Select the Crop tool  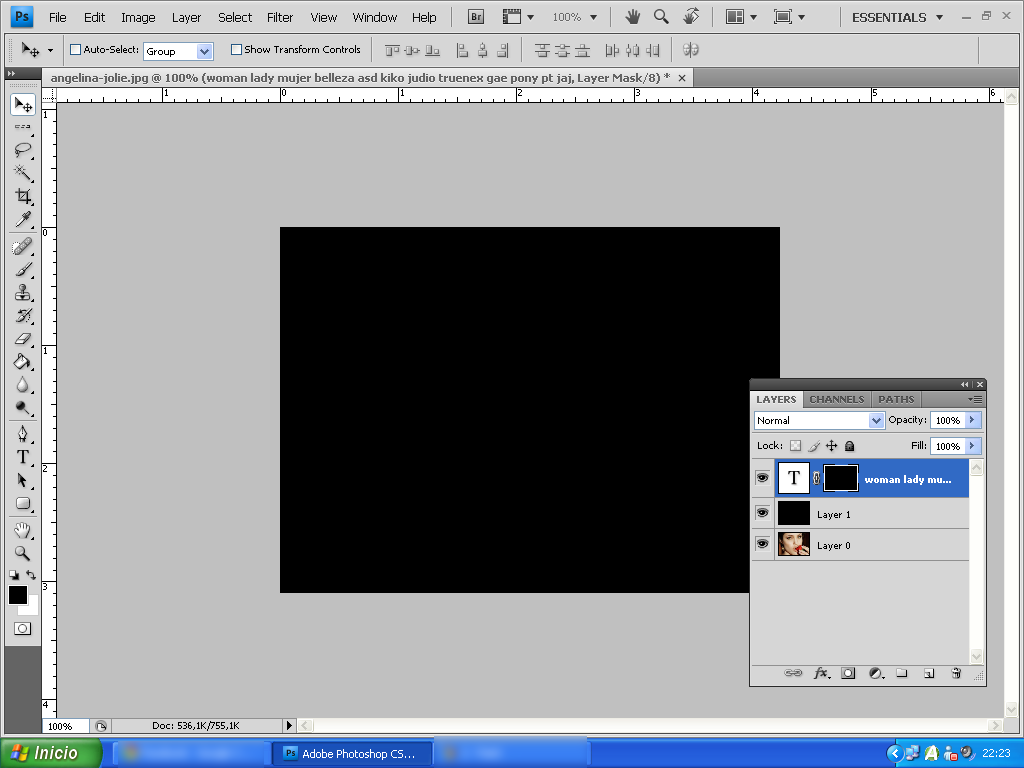(22, 196)
